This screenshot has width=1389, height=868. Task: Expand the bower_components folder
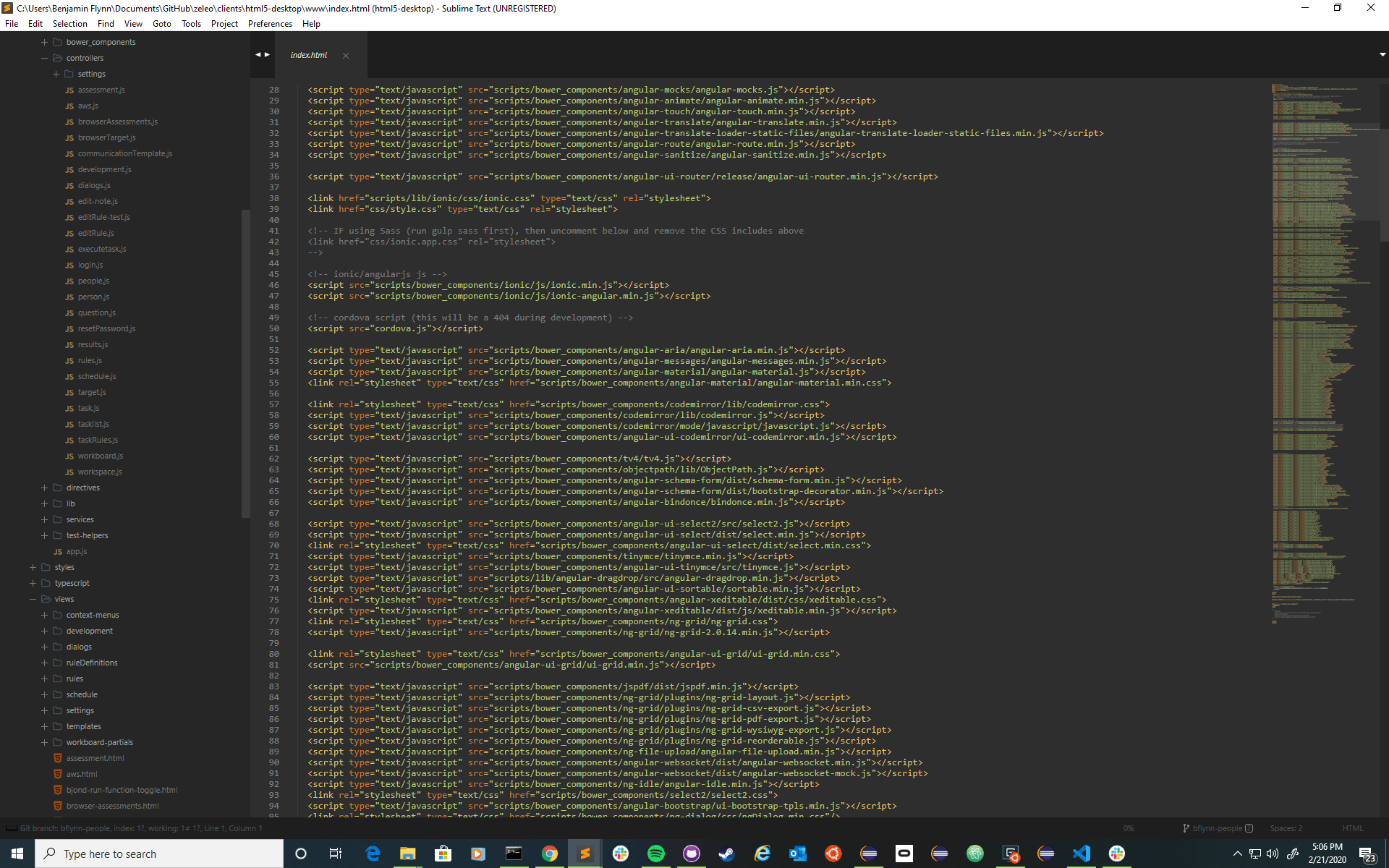(44, 42)
